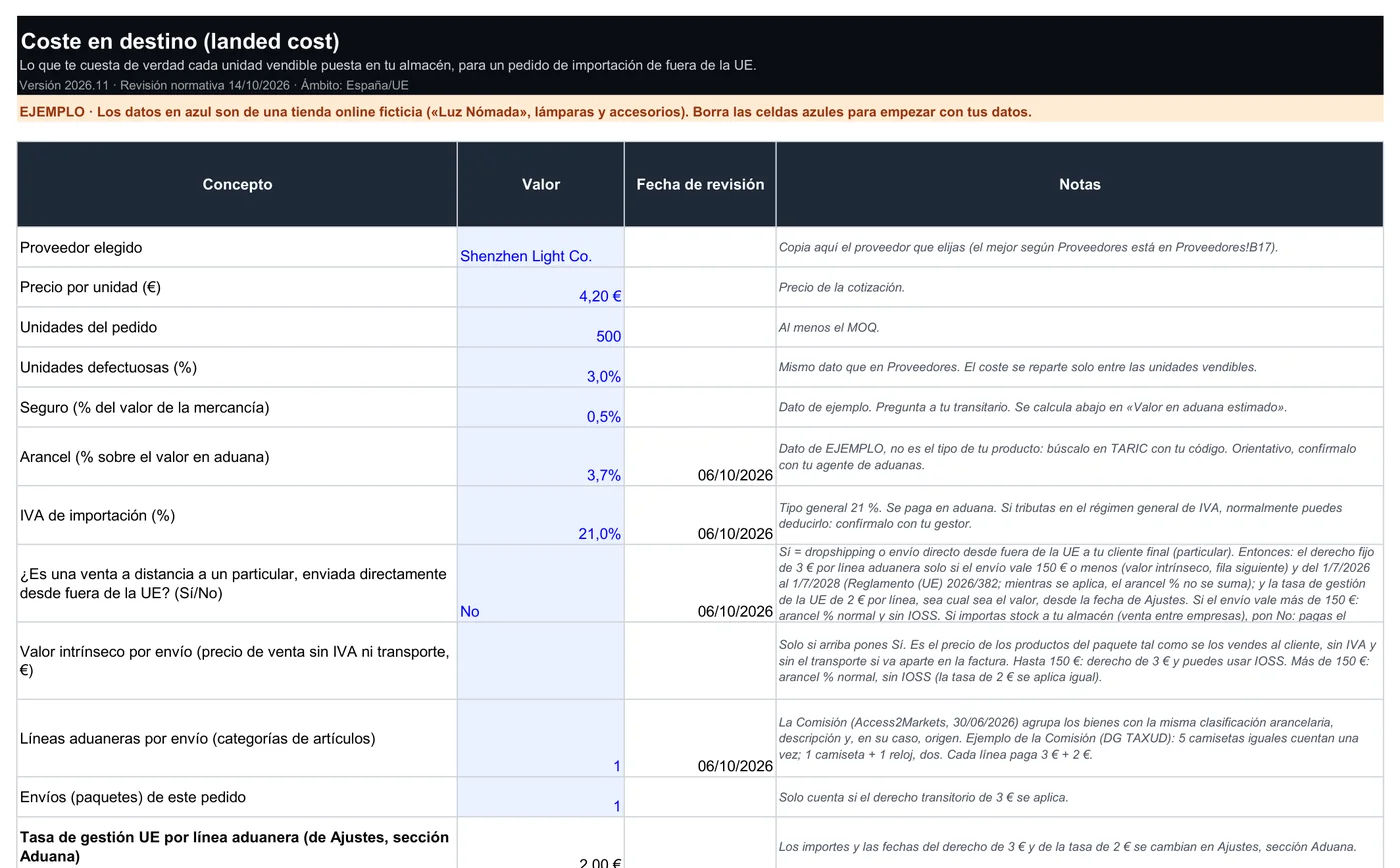1400x868 pixels.
Task: Click 'Arancel (% sobre el valor en aduana)' label
Action: [x=144, y=457]
